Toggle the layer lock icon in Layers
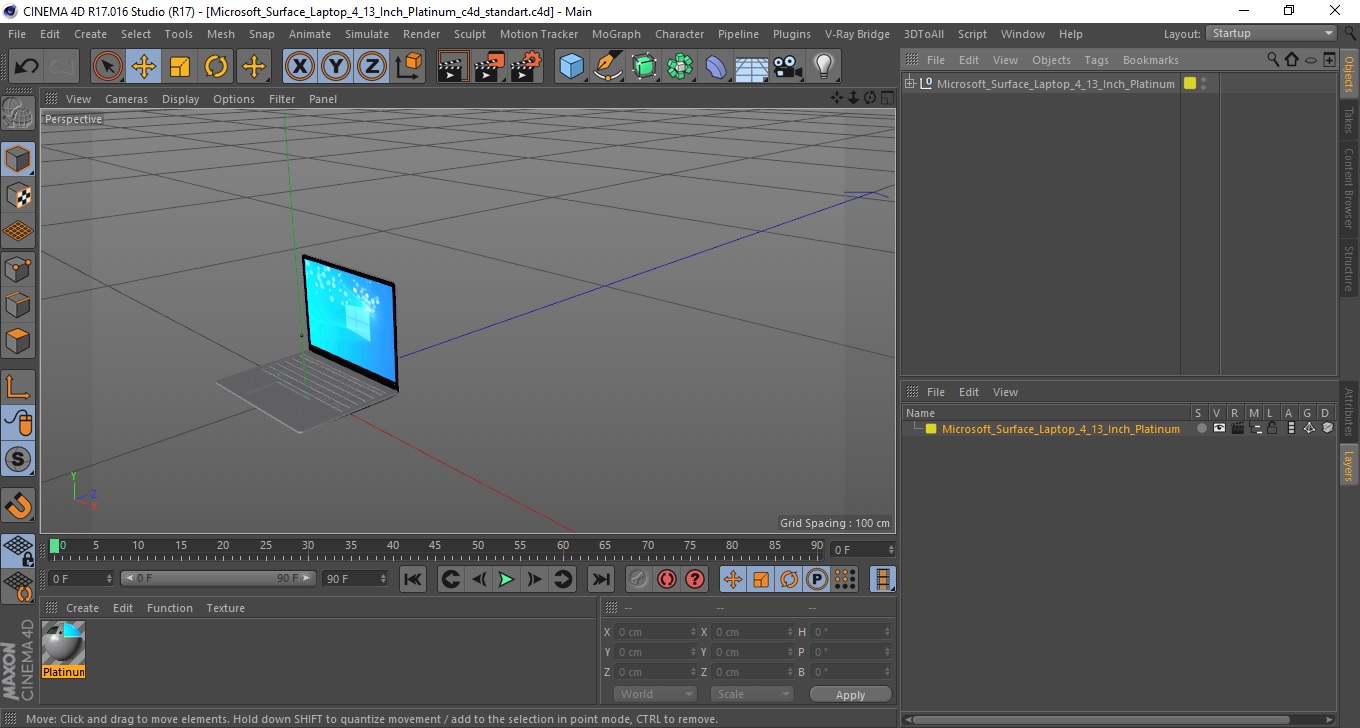This screenshot has width=1360, height=728. [x=1272, y=428]
